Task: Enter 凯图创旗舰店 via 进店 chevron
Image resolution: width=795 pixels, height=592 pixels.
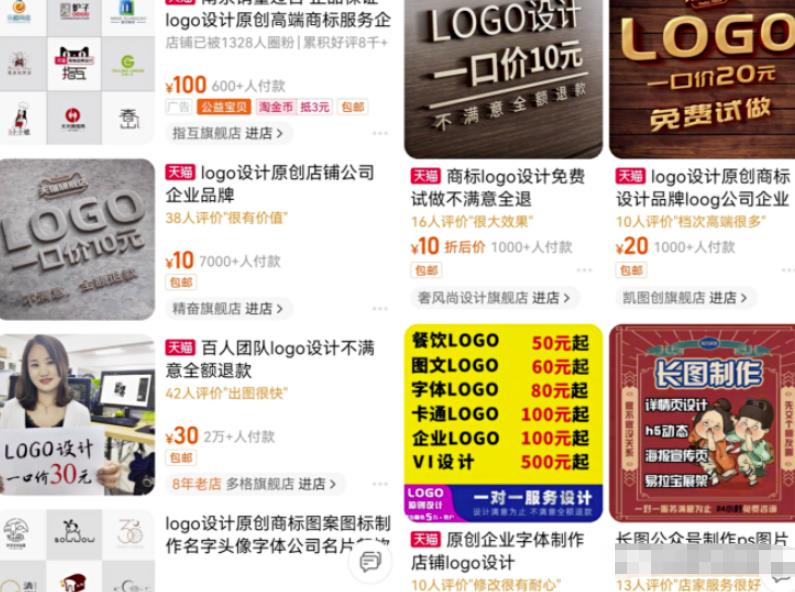Action: [x=728, y=298]
